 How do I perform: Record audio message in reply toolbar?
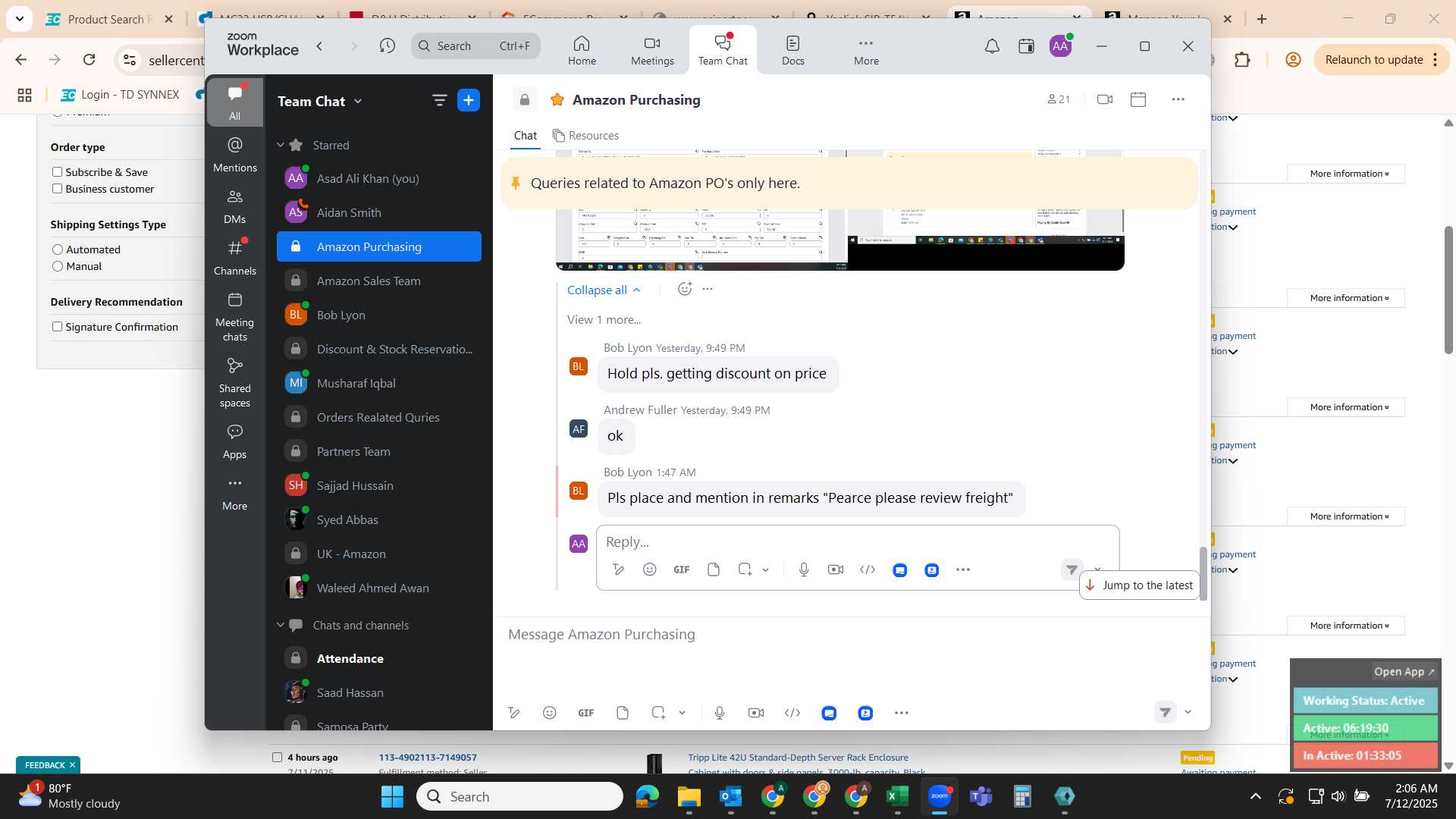click(x=804, y=570)
